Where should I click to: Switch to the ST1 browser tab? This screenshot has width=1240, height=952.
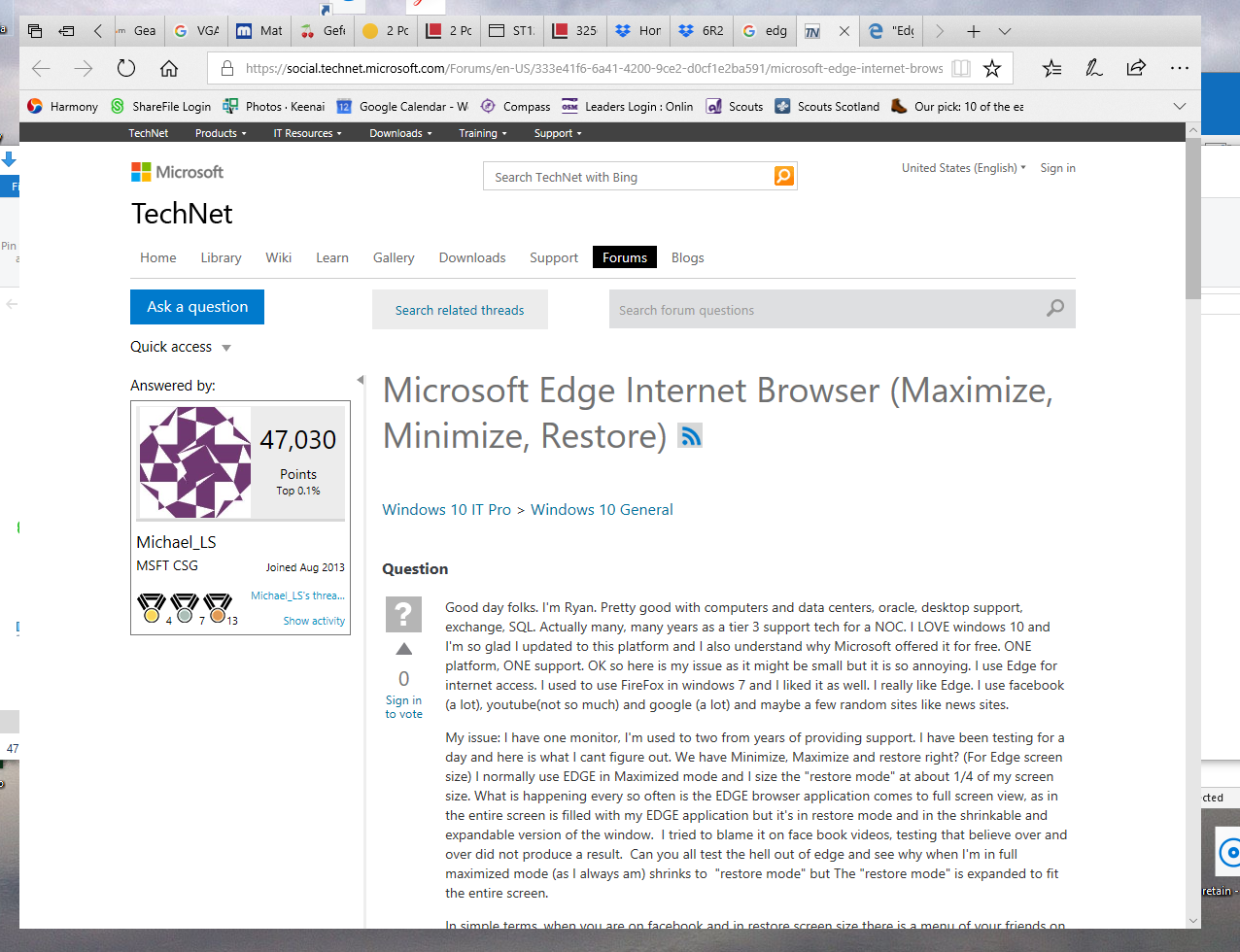click(512, 31)
